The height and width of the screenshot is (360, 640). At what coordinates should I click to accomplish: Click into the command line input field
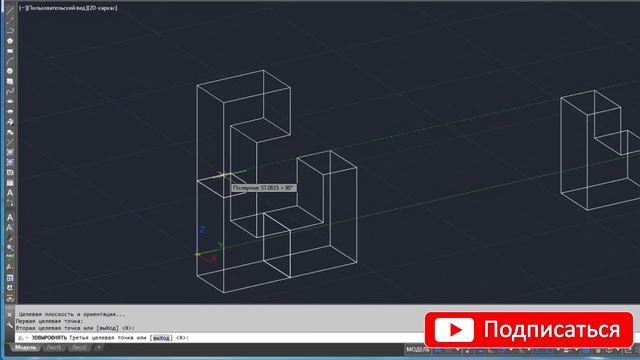click(x=220, y=338)
